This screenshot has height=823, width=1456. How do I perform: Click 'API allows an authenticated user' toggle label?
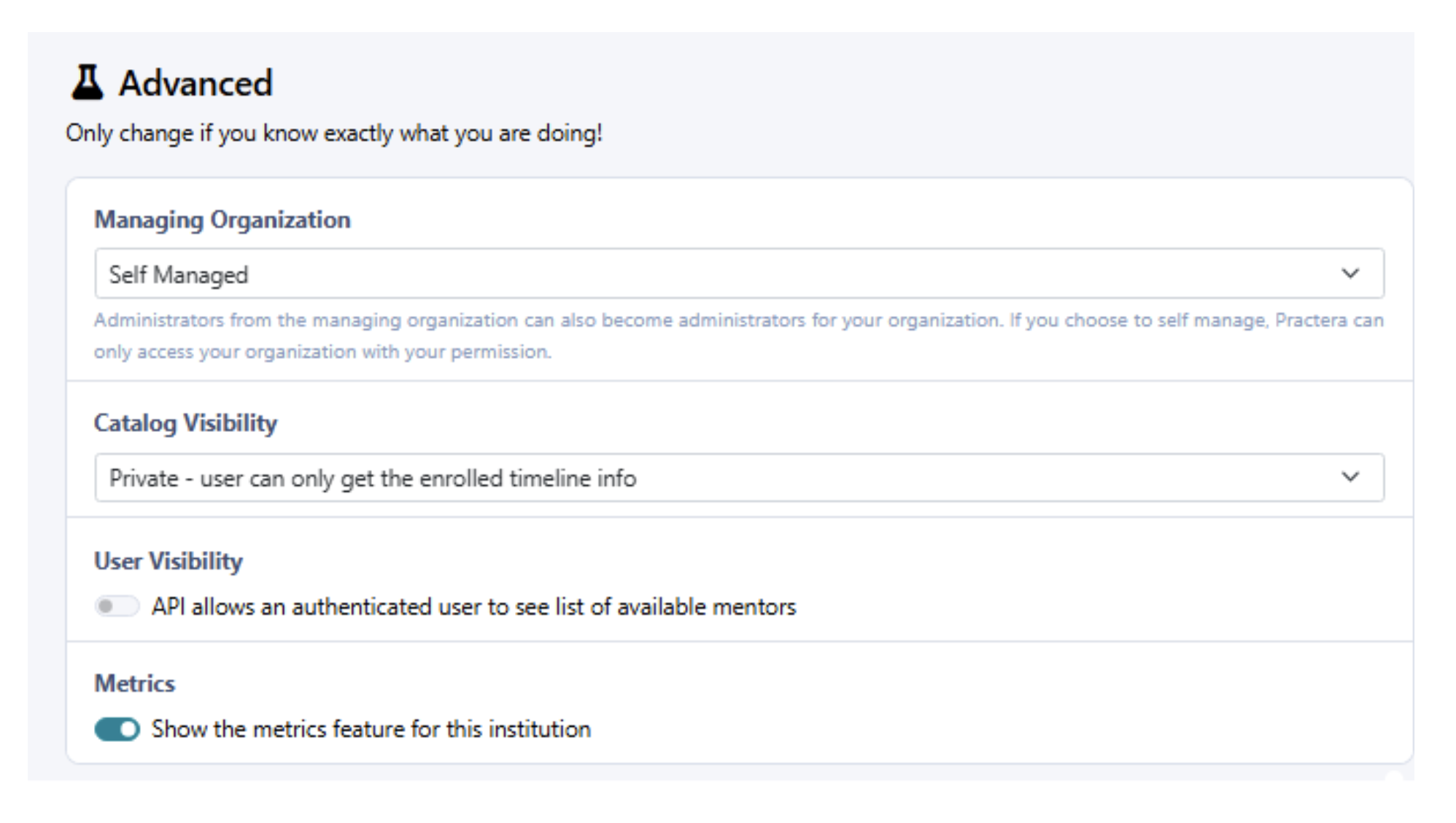pos(473,607)
